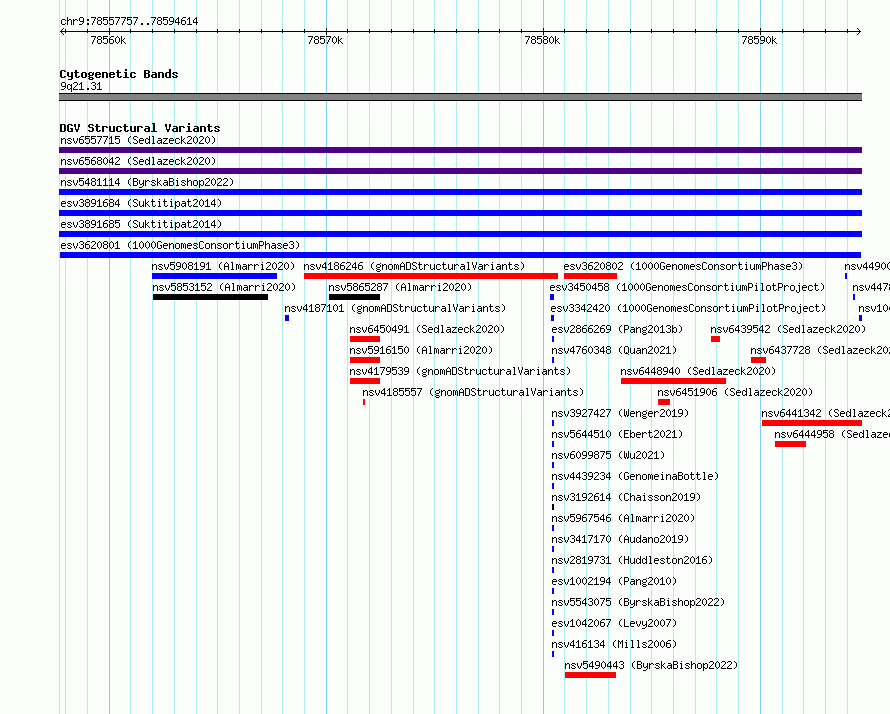
Task: Open esv3450458 (1000GenomesConsortiumPilotProject) label
Action: point(687,287)
